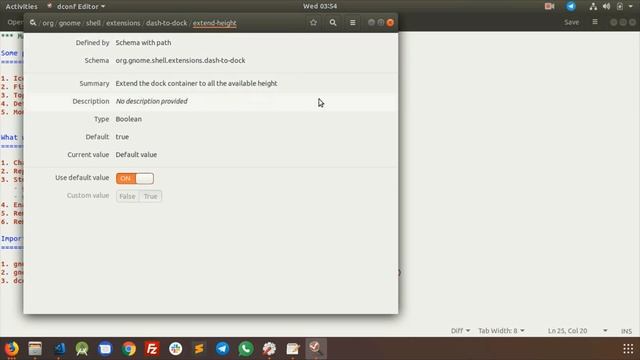
Task: Open the Ln 25, Col 20 dropdown
Action: pos(577,331)
